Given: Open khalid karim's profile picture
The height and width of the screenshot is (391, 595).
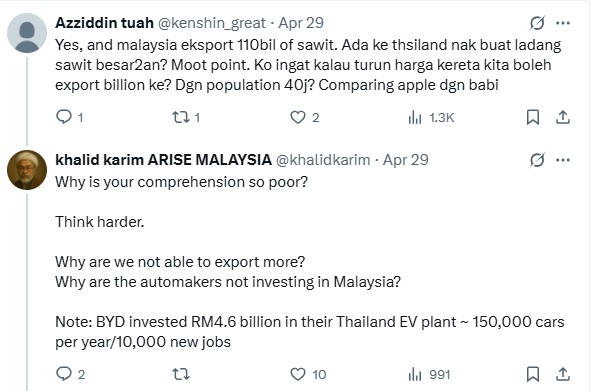Looking at the screenshot, I should coord(27,170).
